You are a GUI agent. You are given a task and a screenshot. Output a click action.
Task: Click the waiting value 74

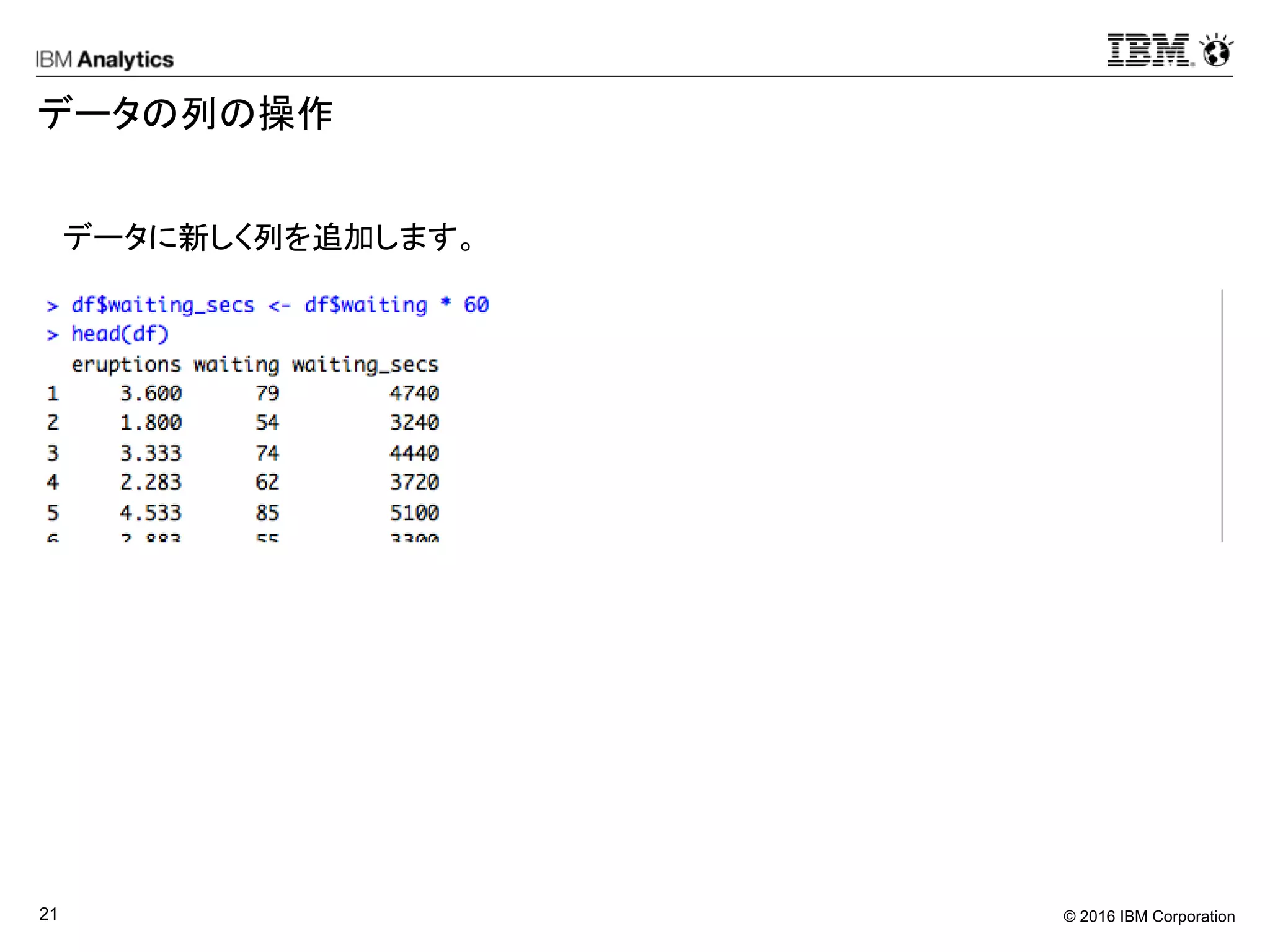tap(267, 453)
